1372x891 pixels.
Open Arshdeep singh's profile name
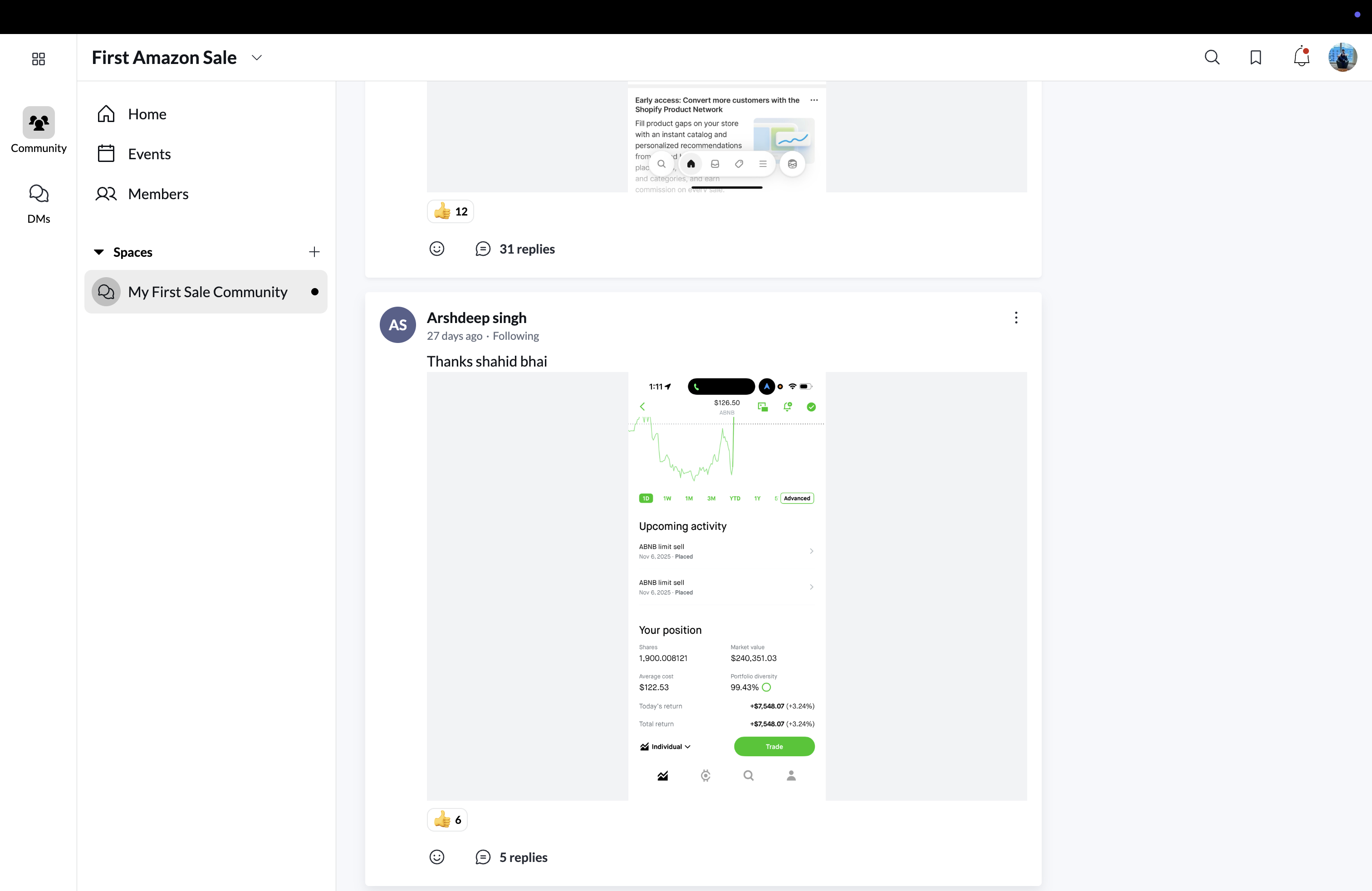pos(477,318)
